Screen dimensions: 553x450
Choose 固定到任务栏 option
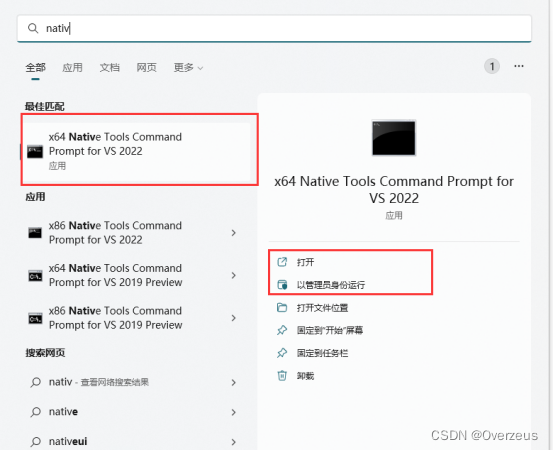tap(322, 353)
